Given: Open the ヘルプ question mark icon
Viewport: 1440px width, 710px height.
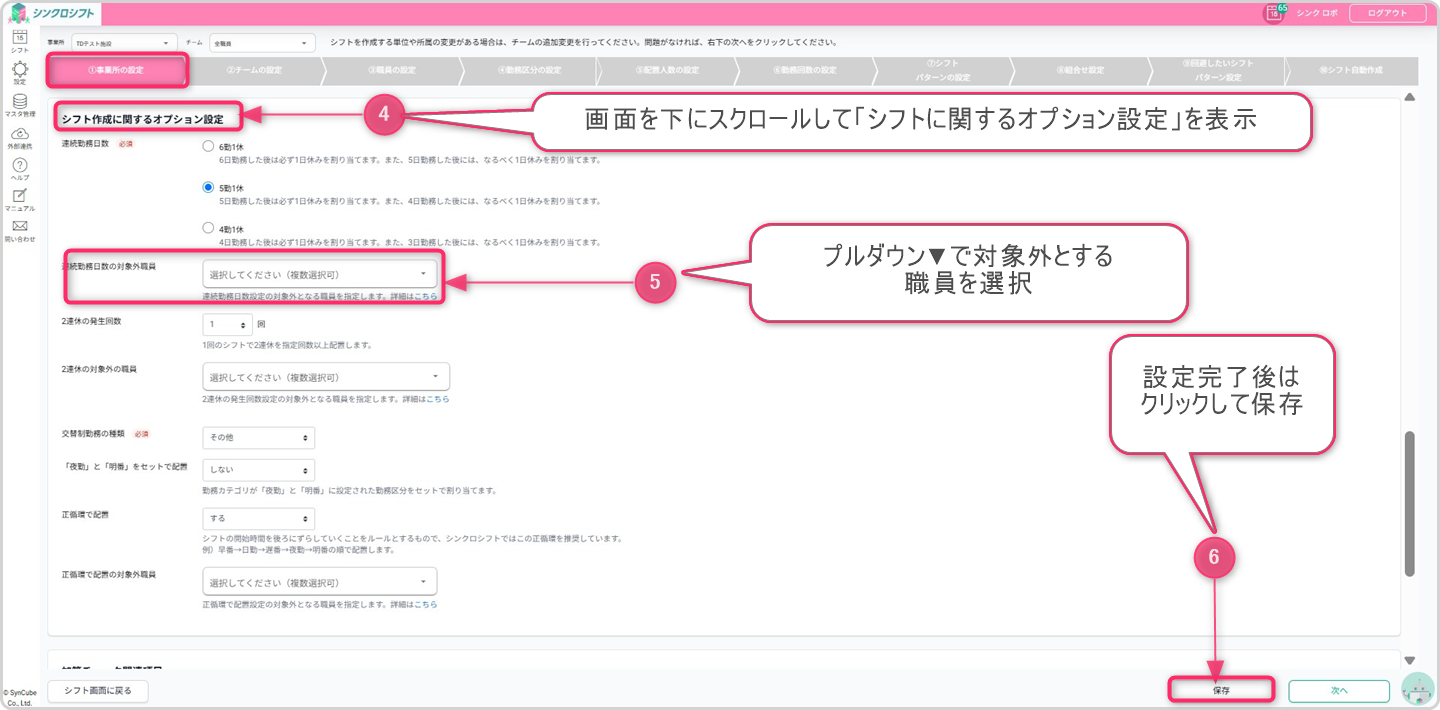Looking at the screenshot, I should [19, 166].
